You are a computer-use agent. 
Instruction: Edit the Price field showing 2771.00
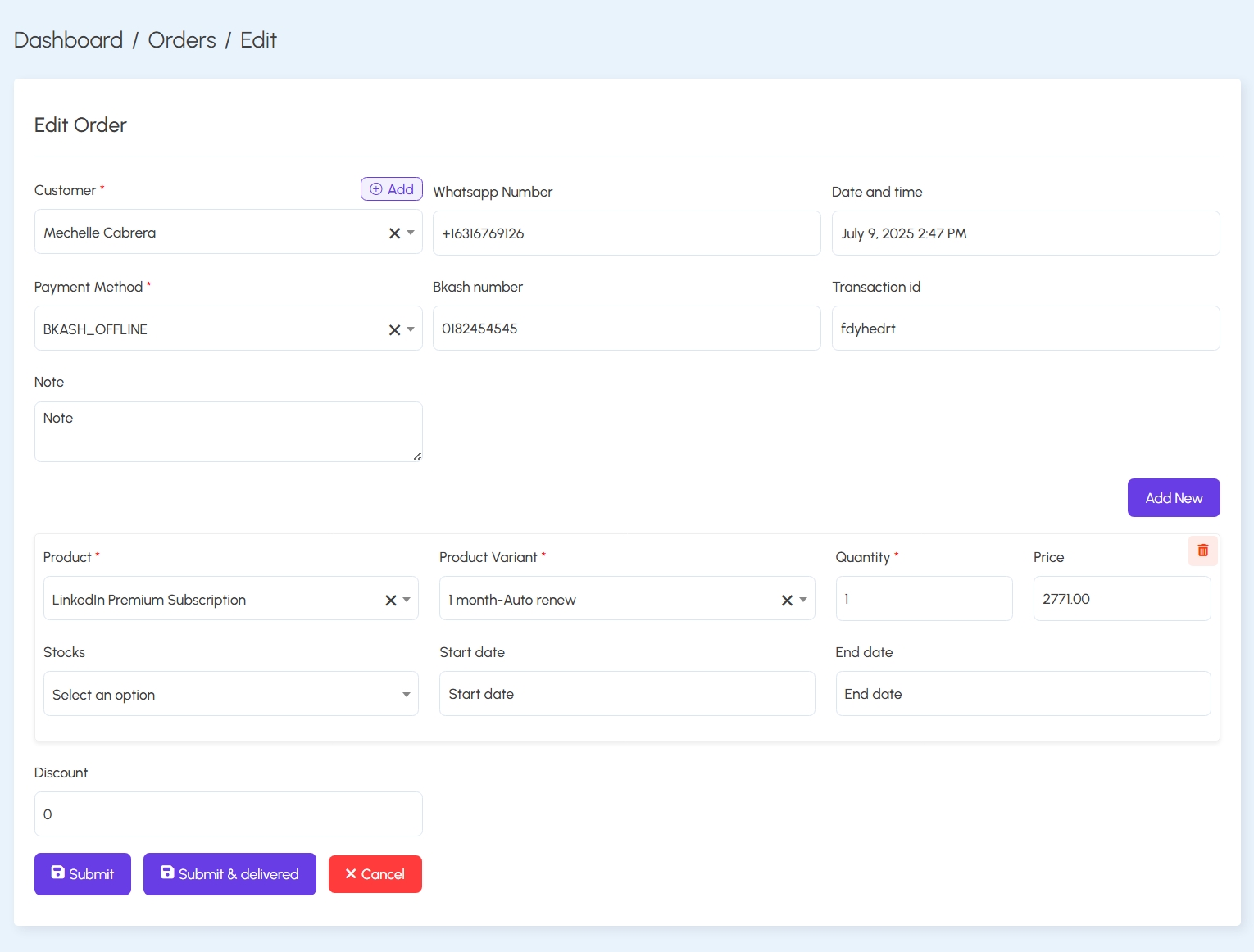pos(1122,599)
